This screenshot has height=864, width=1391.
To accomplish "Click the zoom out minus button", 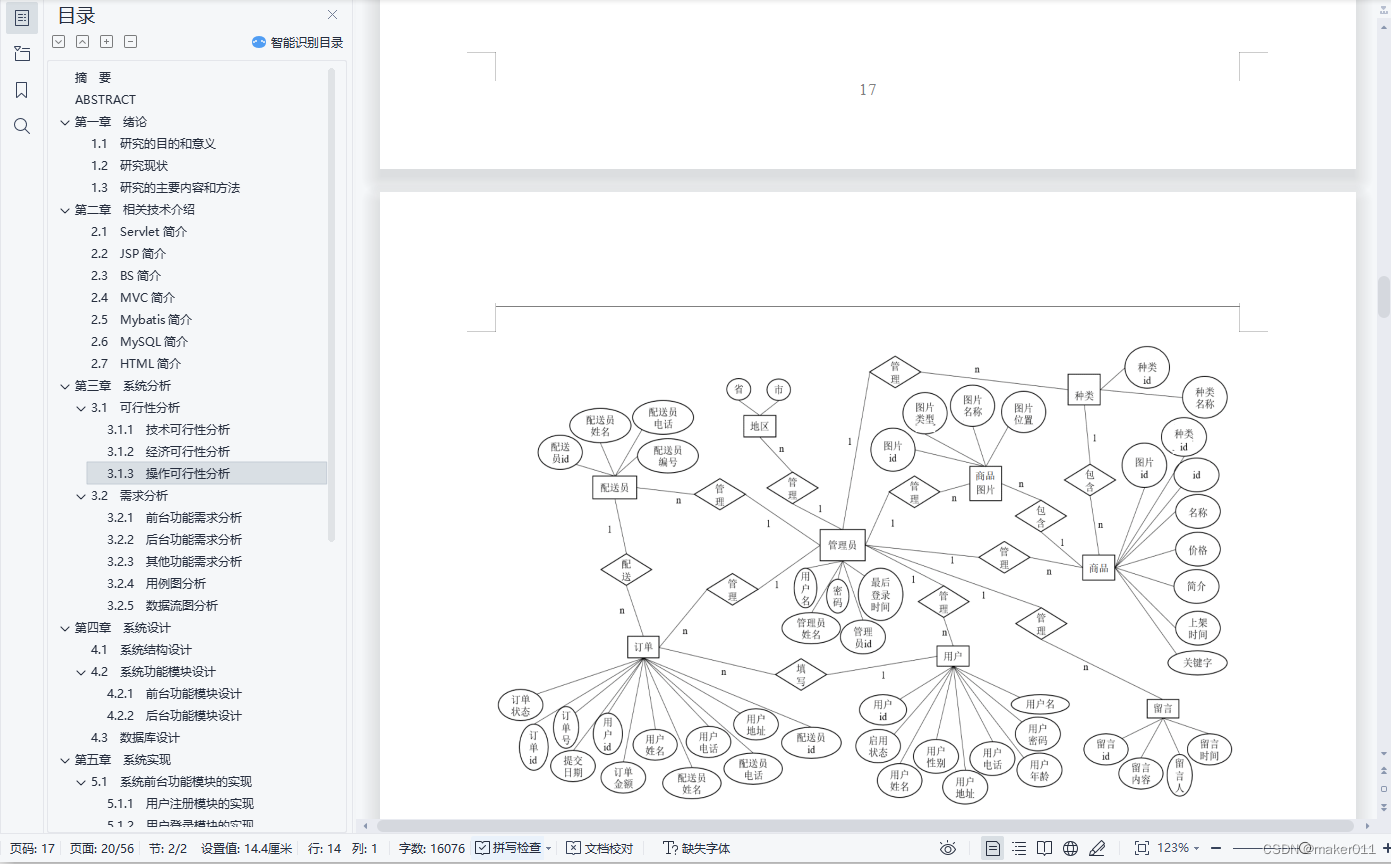I will tap(1216, 848).
